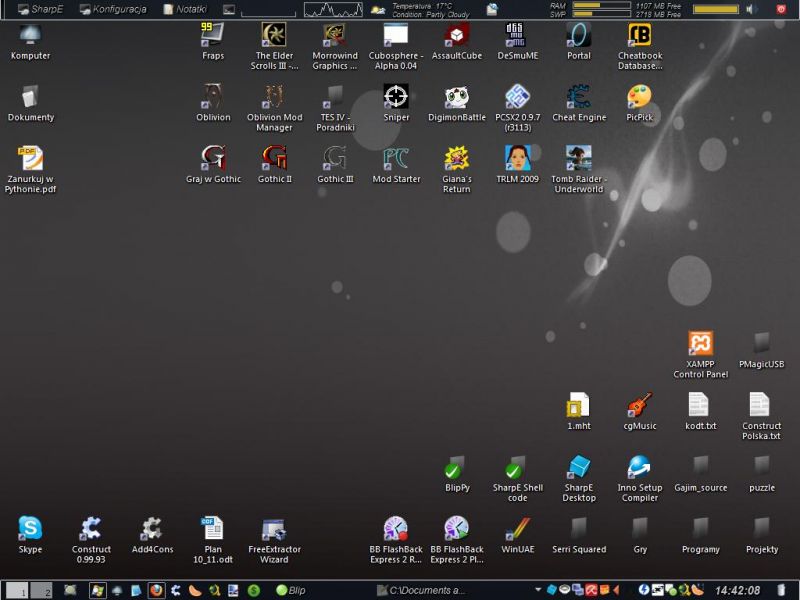800x600 pixels.
Task: Launch Fraps from the desktop
Action: click(213, 42)
